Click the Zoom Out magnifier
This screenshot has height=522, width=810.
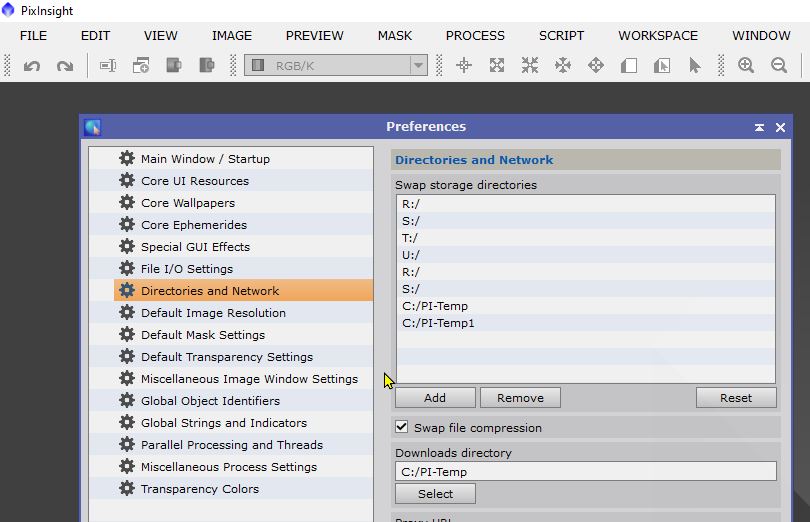(779, 66)
